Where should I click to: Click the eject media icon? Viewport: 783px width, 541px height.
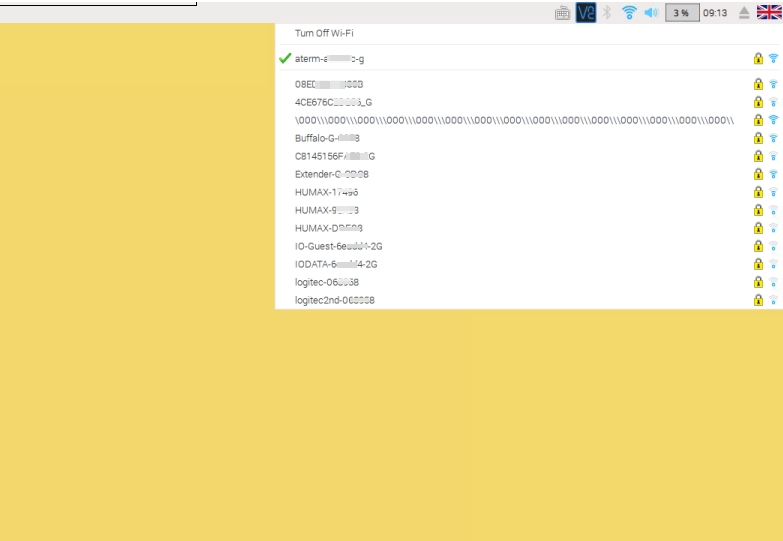[x=744, y=13]
